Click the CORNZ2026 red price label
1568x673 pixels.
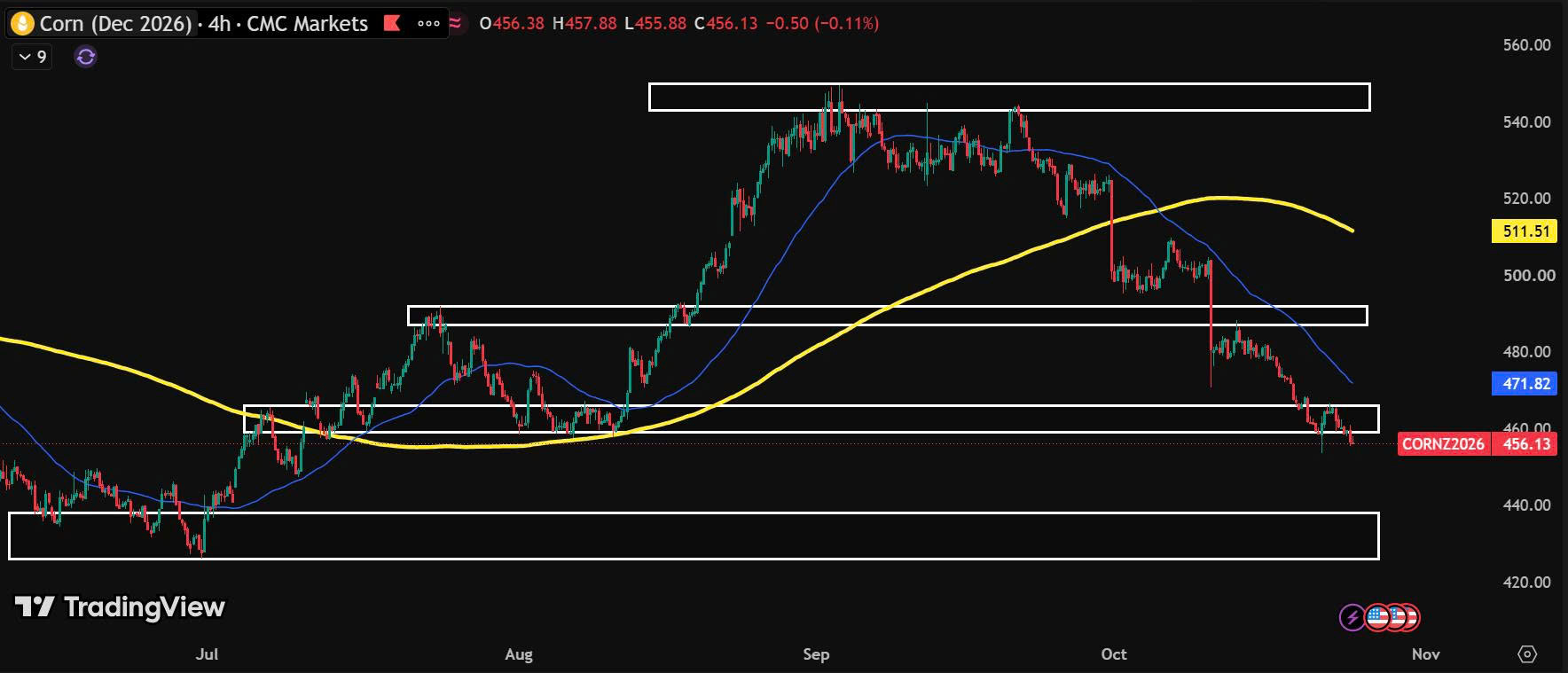pyautogui.click(x=1443, y=444)
